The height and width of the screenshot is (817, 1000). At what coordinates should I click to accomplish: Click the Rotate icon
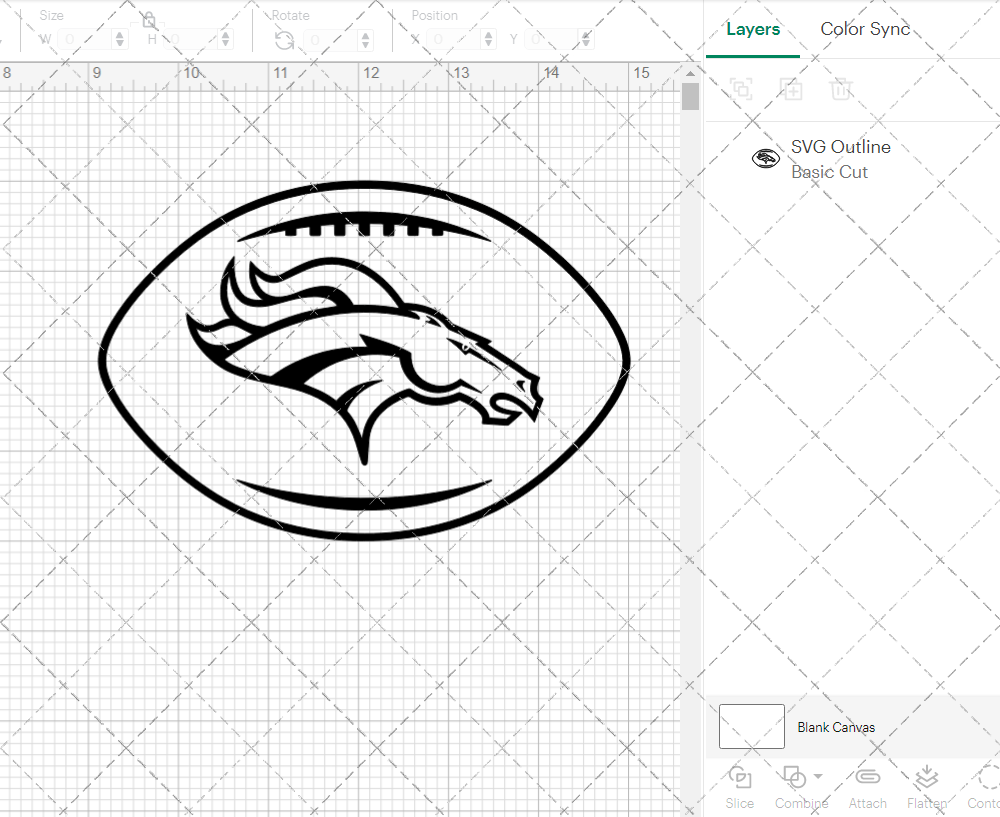(284, 40)
